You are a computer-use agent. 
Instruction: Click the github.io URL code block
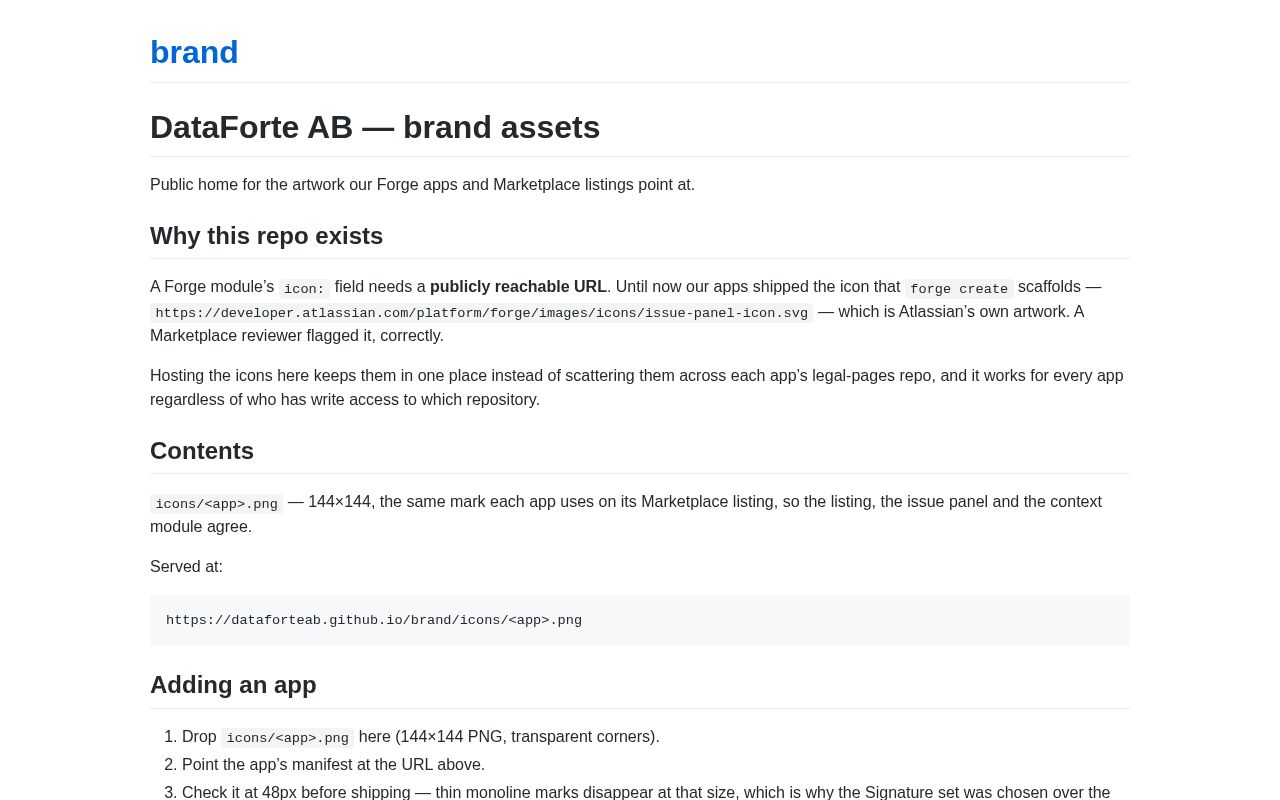(640, 620)
